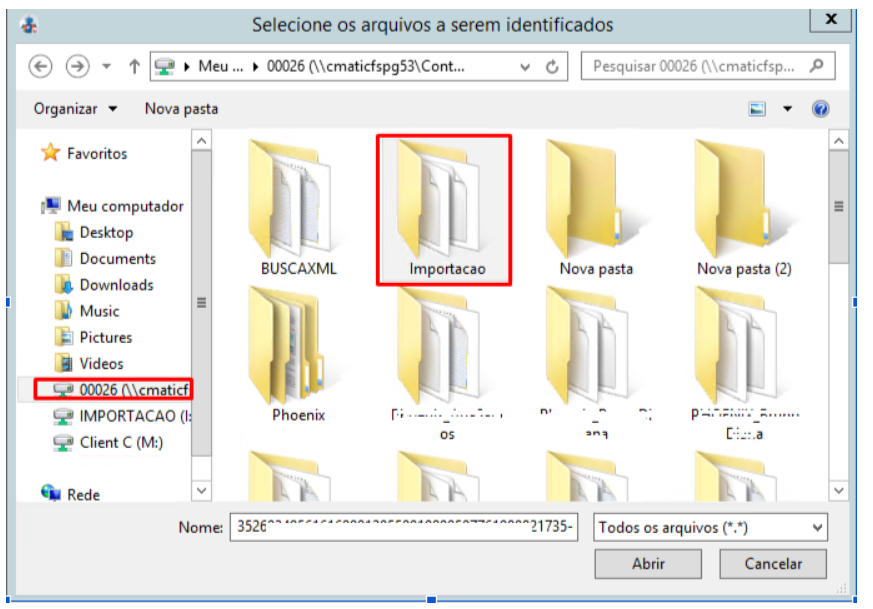Change view with the view icon
This screenshot has height=609, width=873.
757,109
